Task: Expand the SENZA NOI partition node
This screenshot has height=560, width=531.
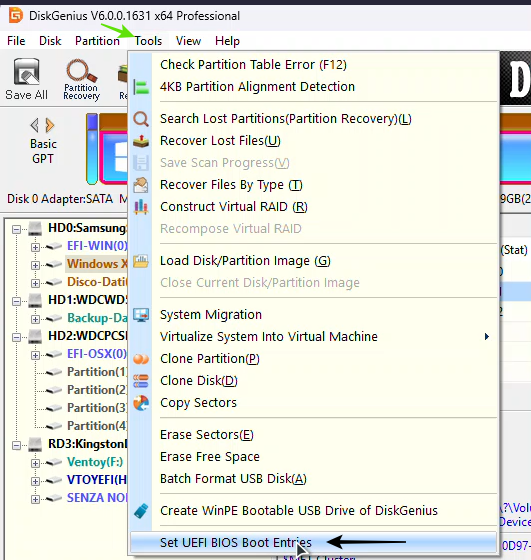Action: click(35, 499)
